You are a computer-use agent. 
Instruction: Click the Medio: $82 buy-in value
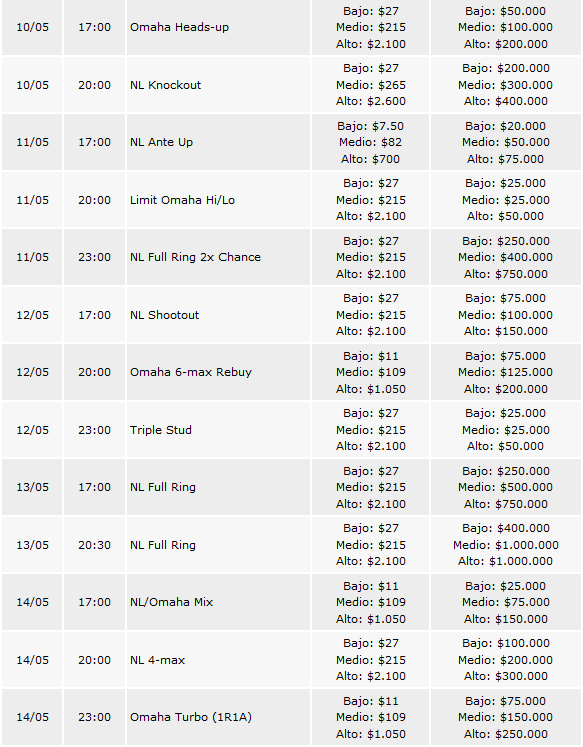[x=371, y=142]
